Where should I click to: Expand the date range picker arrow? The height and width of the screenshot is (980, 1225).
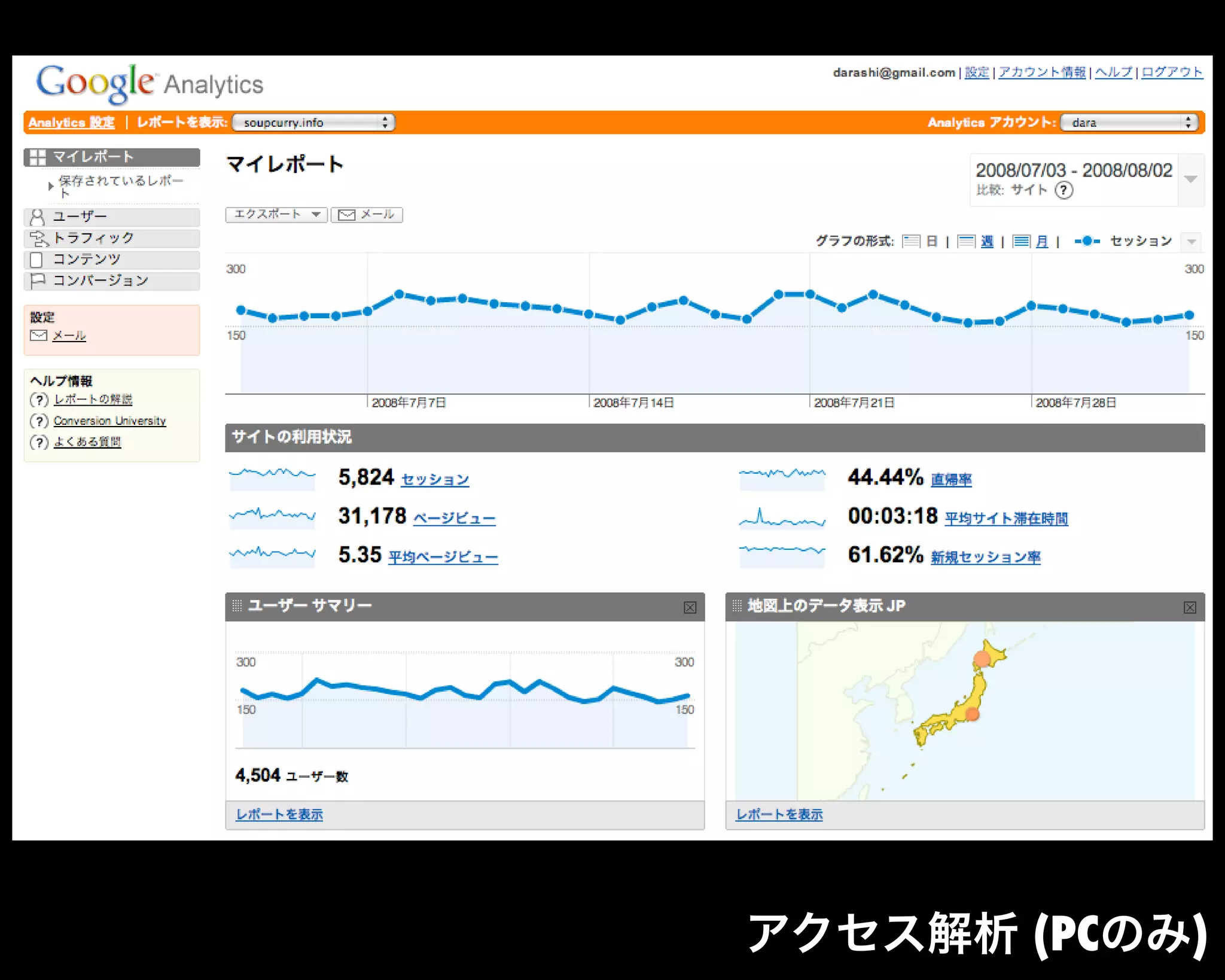point(1191,179)
